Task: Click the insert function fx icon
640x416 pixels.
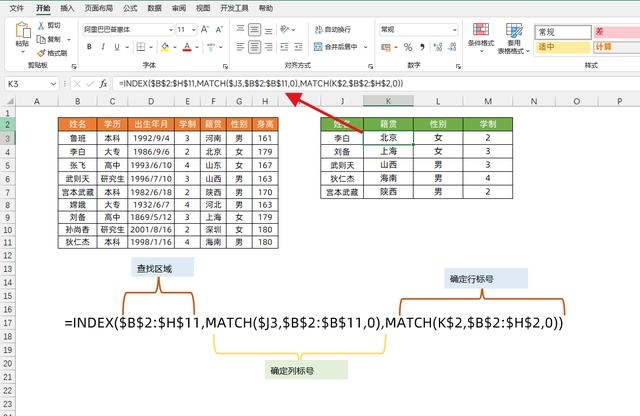Action: (104, 84)
